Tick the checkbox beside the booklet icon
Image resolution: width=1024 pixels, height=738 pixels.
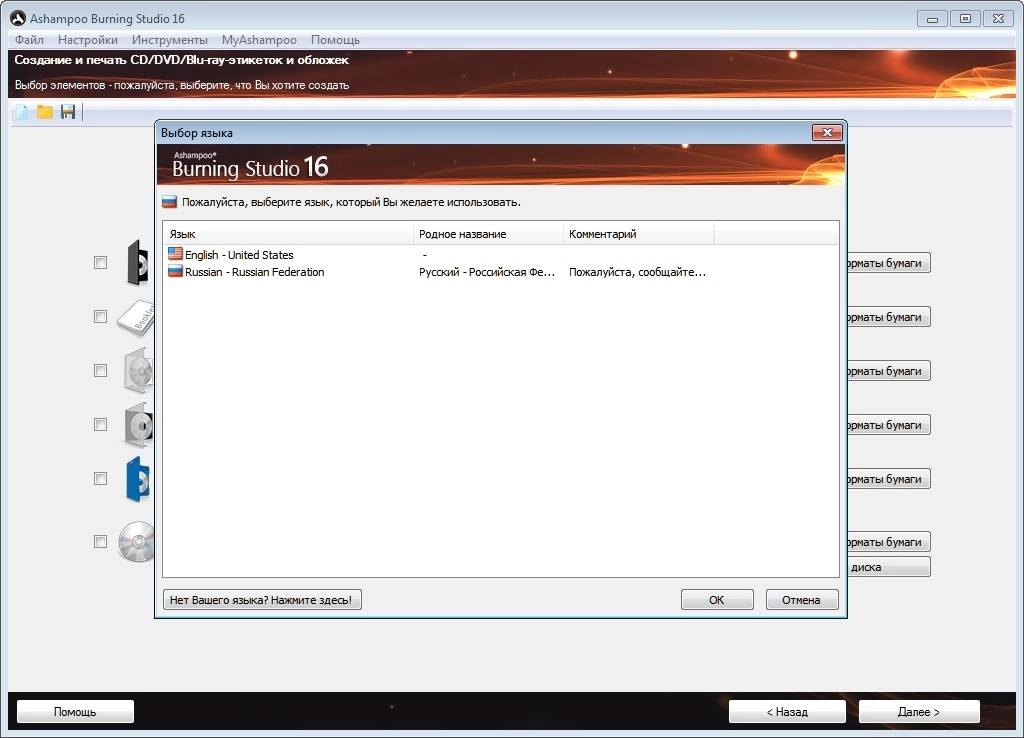point(100,317)
